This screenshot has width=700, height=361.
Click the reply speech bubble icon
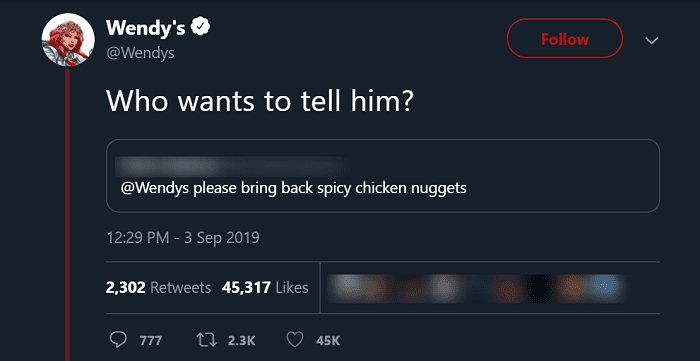118,340
